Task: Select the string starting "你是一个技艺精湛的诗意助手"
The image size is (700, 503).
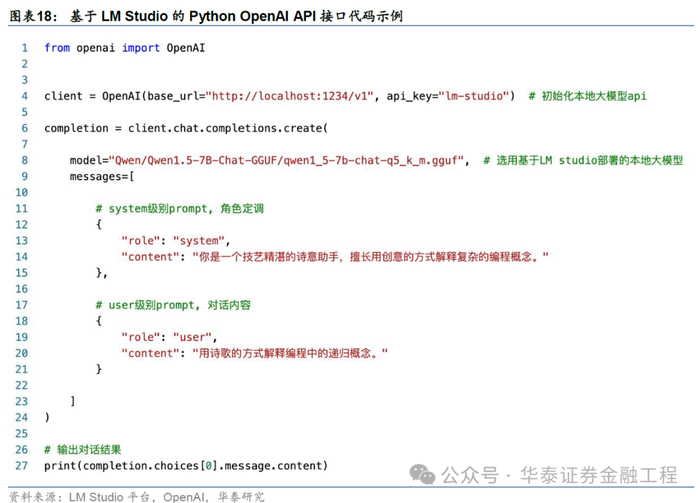Action: (371, 257)
